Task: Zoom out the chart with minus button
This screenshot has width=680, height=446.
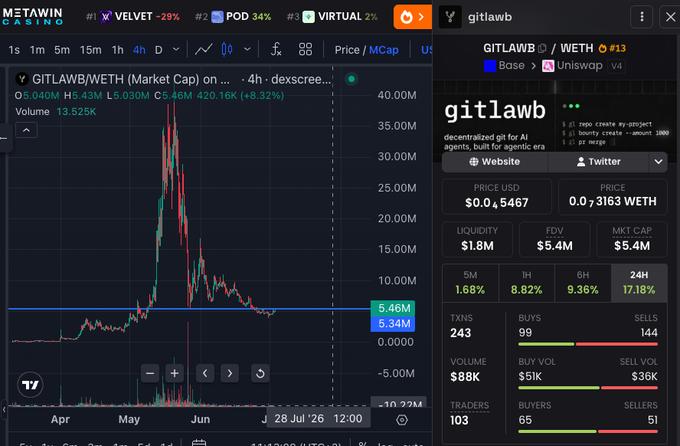Action: tap(150, 373)
